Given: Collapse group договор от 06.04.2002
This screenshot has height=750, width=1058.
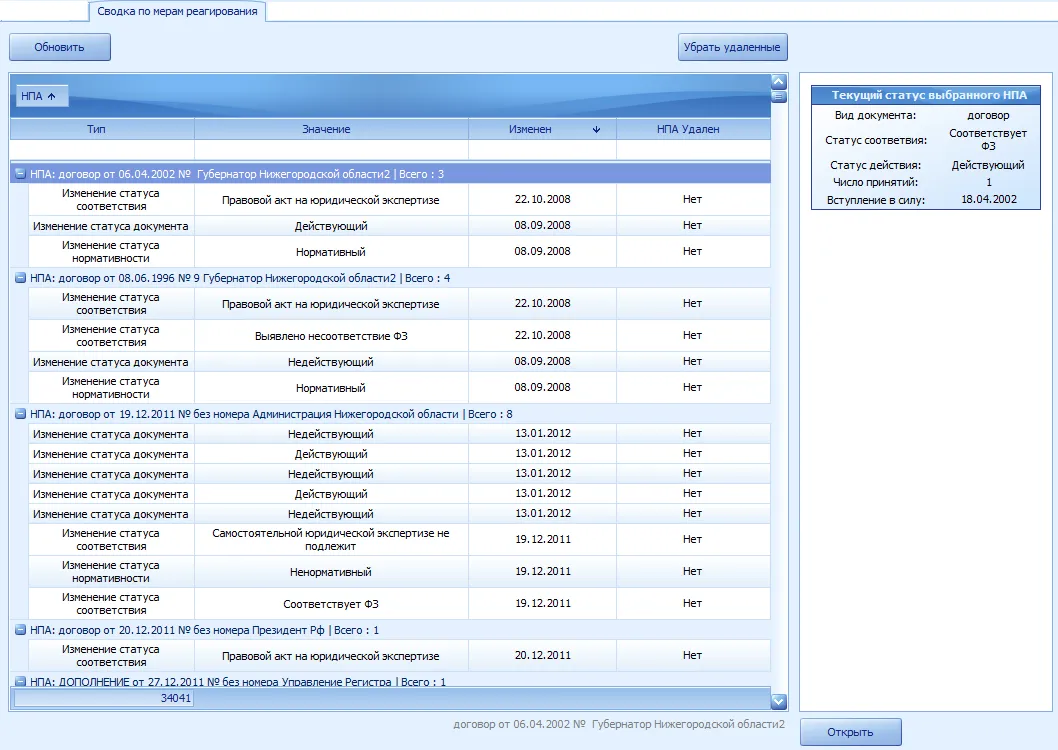Looking at the screenshot, I should (20, 174).
